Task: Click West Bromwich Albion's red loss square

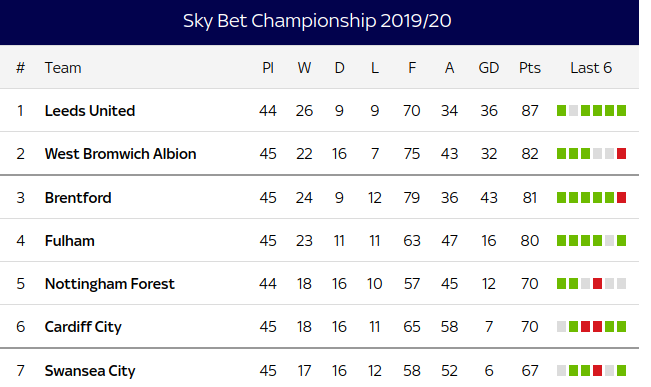Action: click(x=622, y=154)
